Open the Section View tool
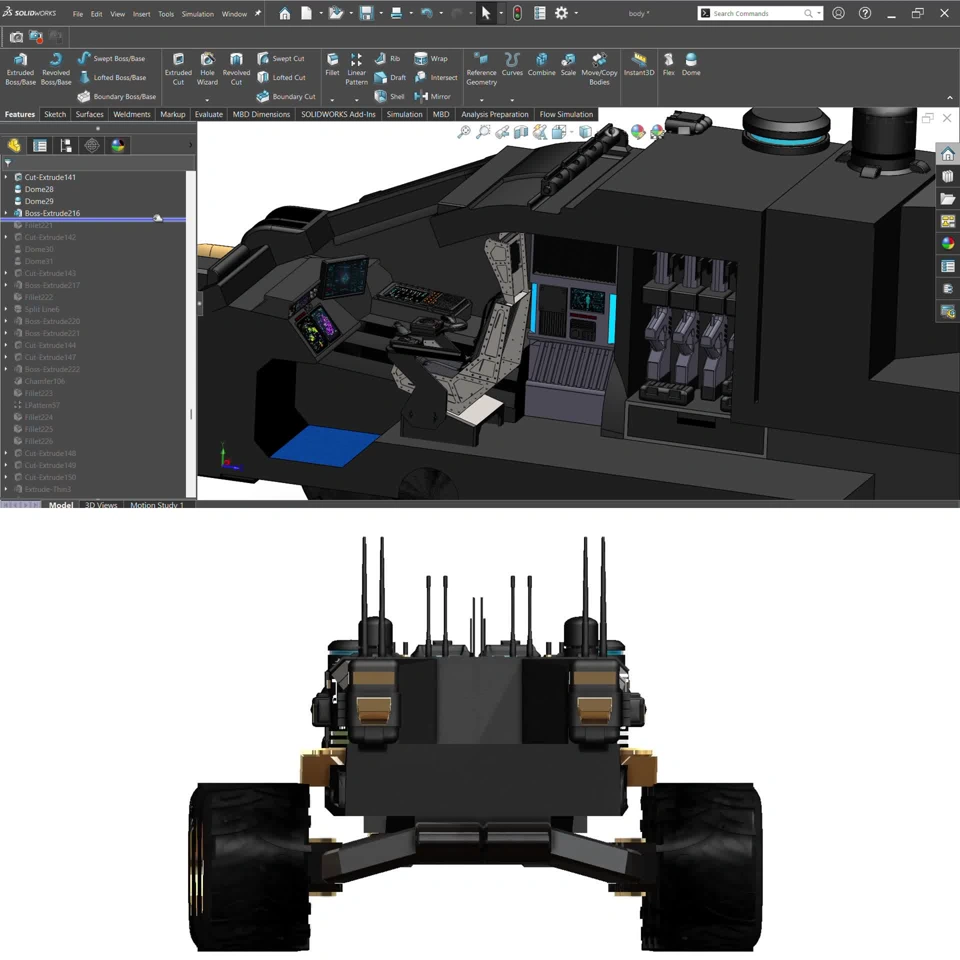This screenshot has width=960, height=960. click(x=520, y=131)
